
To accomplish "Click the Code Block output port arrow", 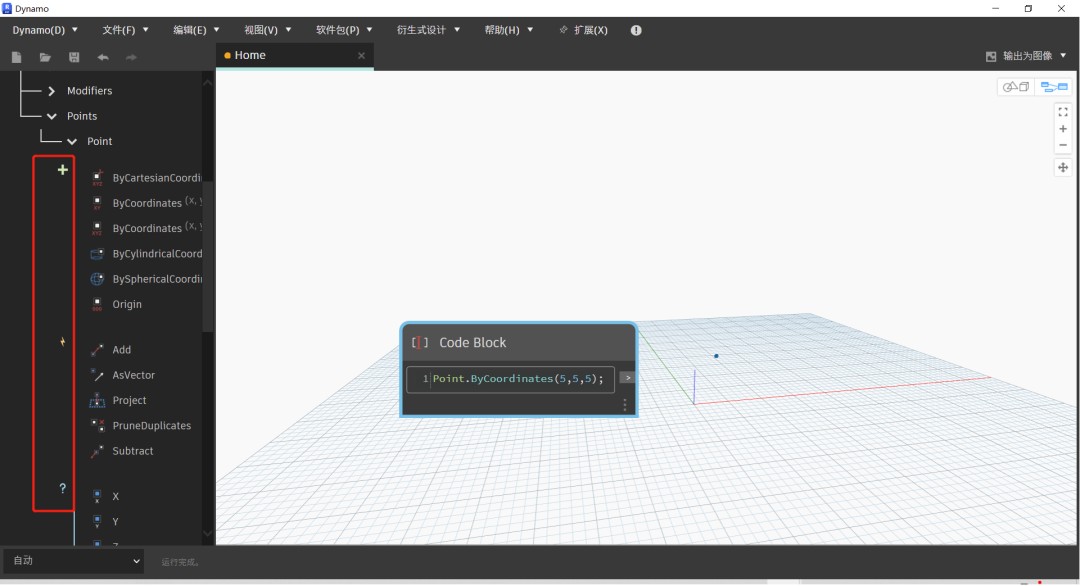I will (x=627, y=377).
